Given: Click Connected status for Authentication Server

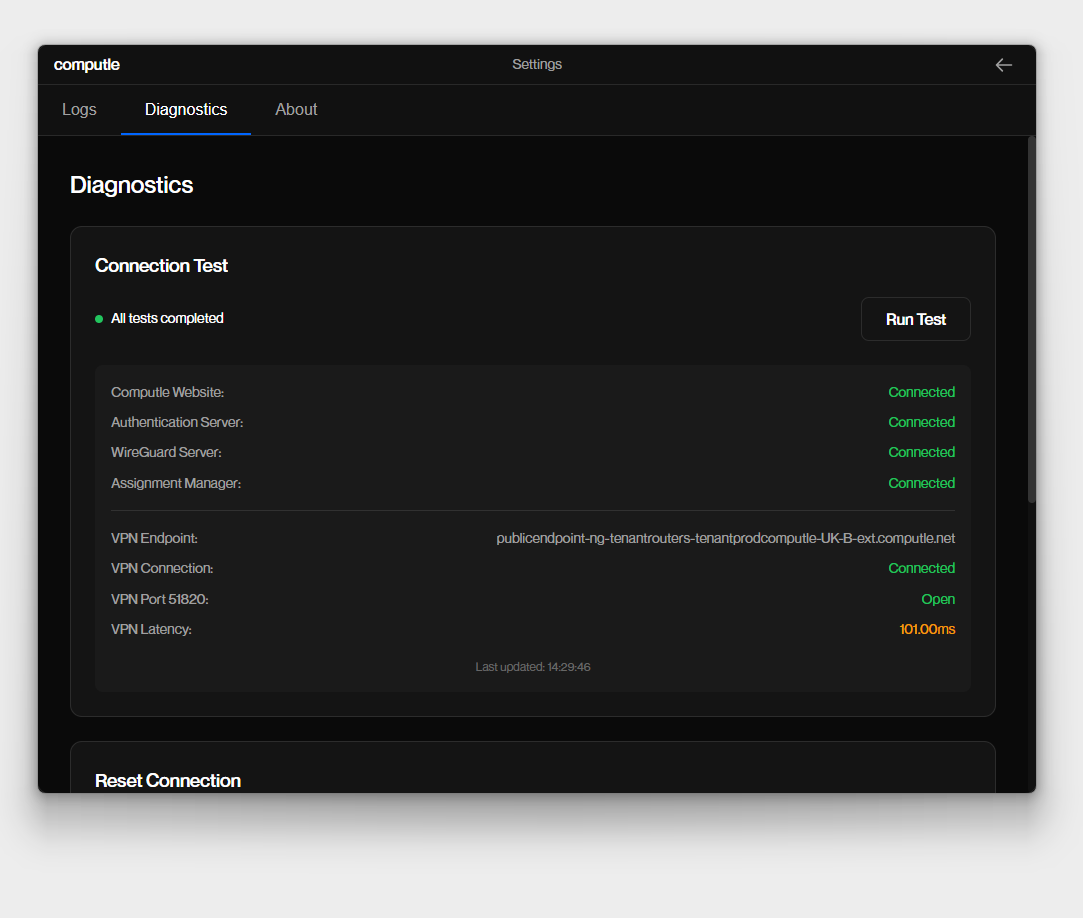Looking at the screenshot, I should tap(921, 422).
